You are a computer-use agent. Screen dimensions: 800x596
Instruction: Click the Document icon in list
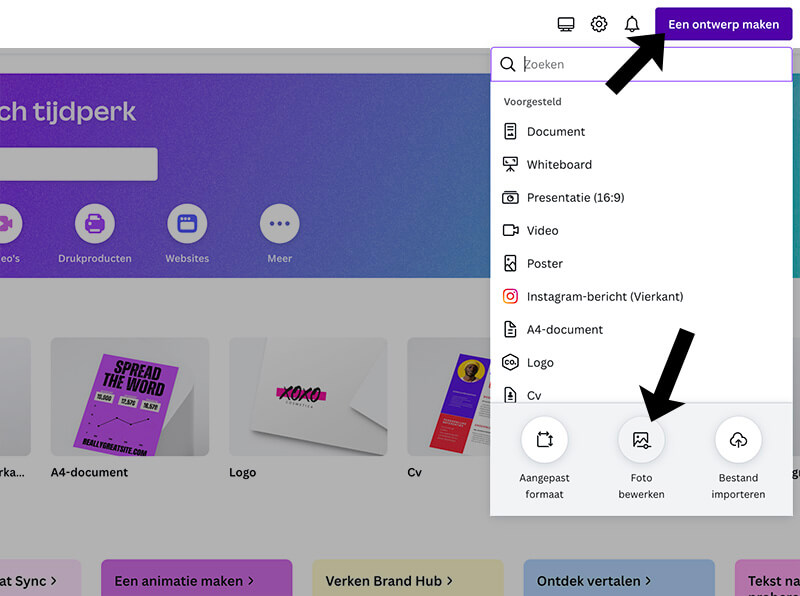coord(510,131)
